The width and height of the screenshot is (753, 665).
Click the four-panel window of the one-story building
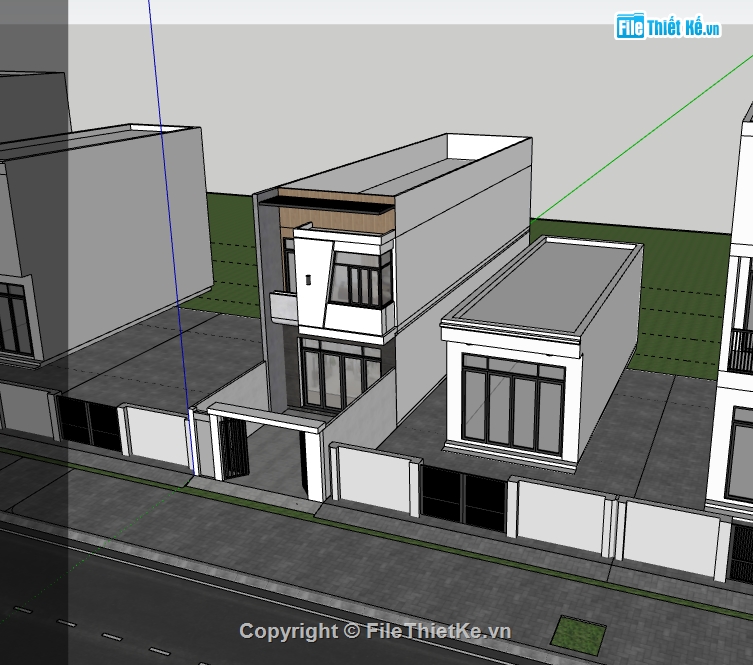[x=513, y=405]
